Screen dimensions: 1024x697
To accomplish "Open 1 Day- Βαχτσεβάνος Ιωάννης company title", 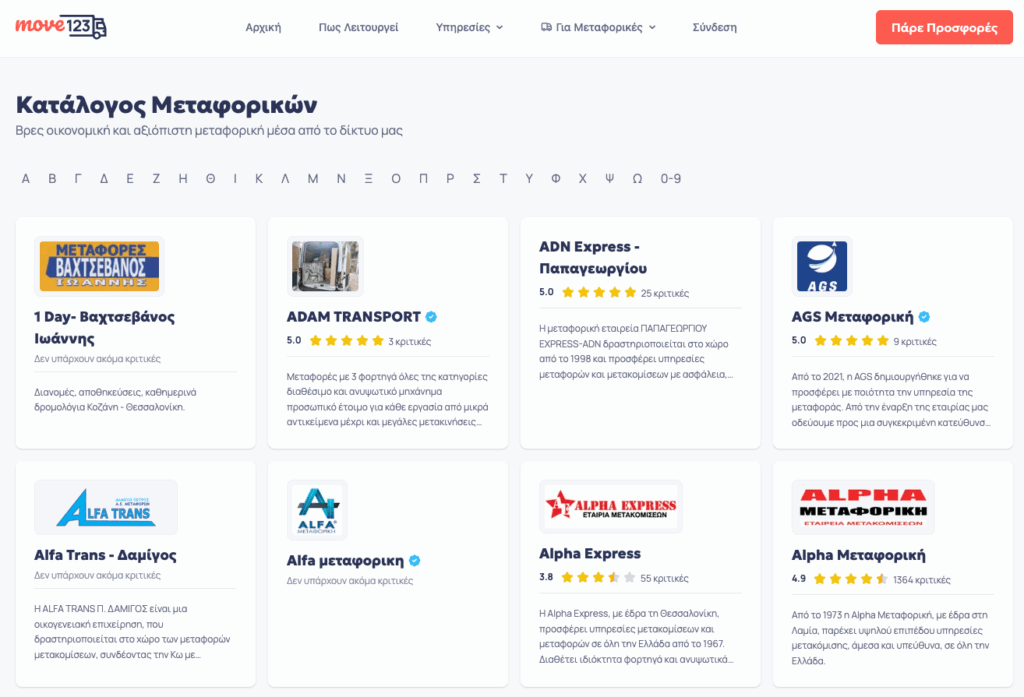I will [104, 327].
